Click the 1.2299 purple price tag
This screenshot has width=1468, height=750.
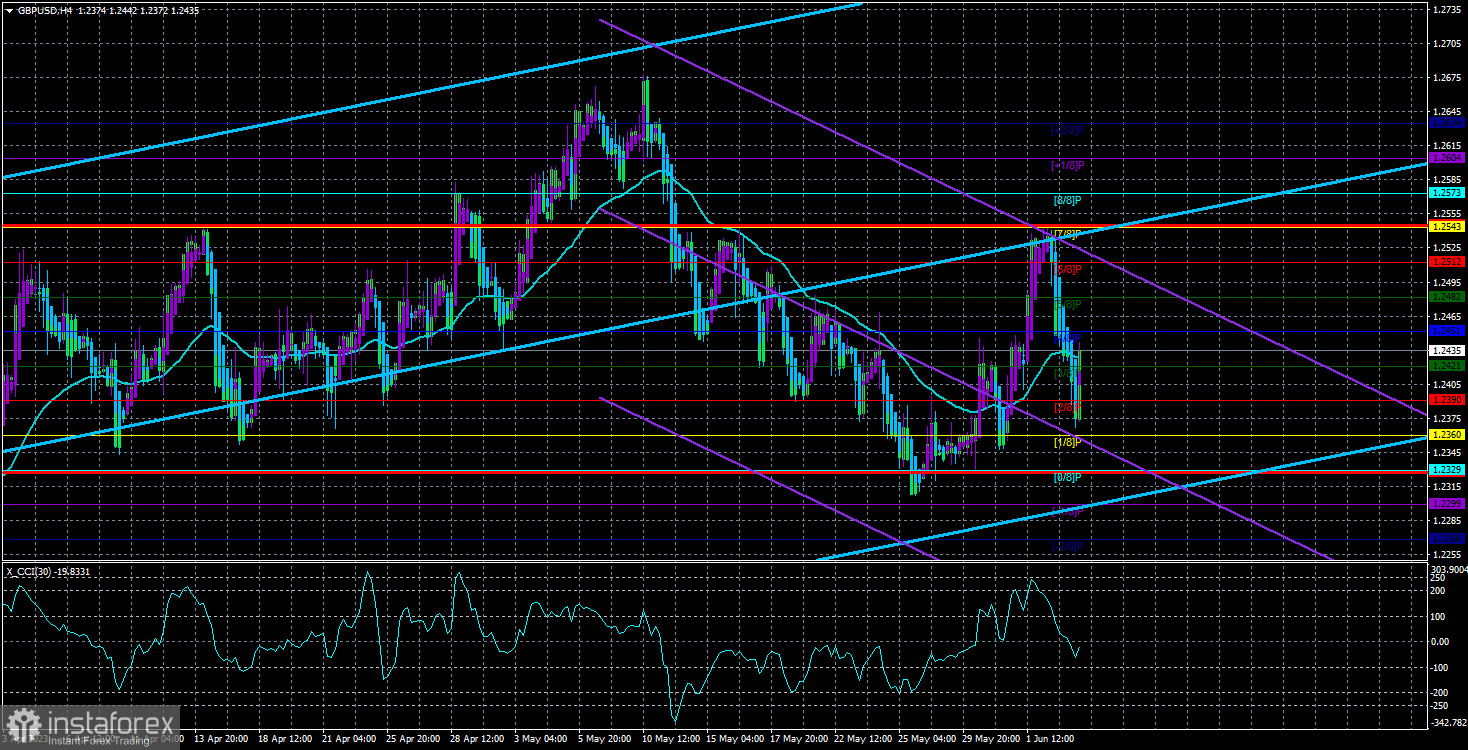(x=1447, y=504)
